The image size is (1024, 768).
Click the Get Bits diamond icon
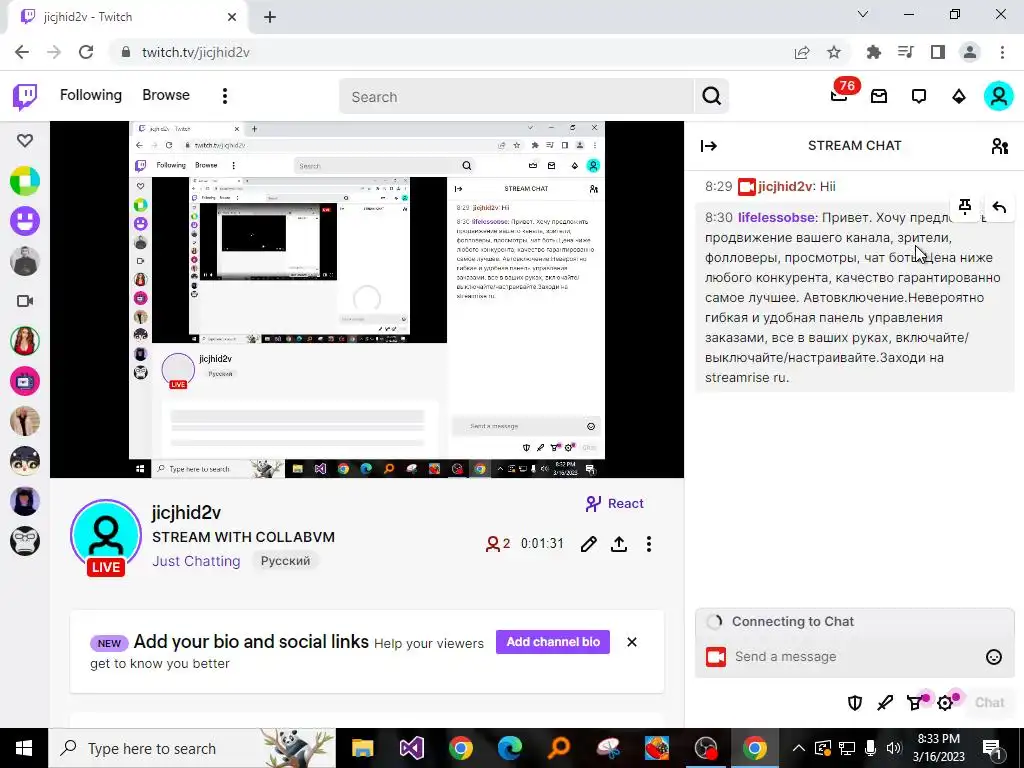click(x=959, y=97)
